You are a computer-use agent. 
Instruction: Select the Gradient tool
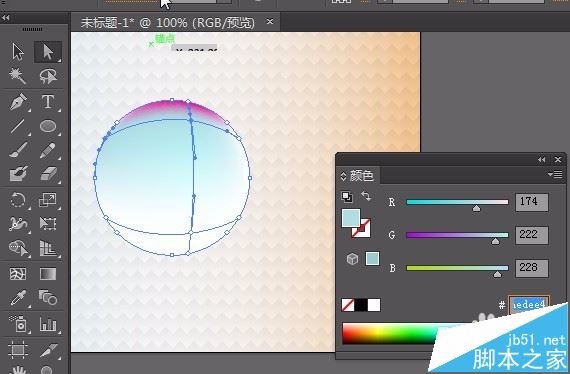(x=48, y=274)
